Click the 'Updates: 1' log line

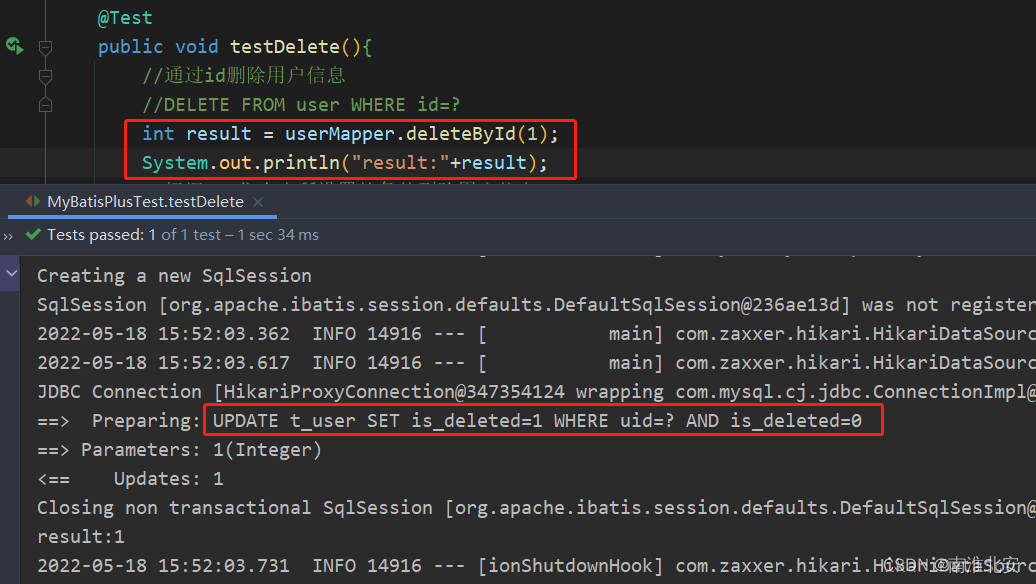click(x=130, y=479)
